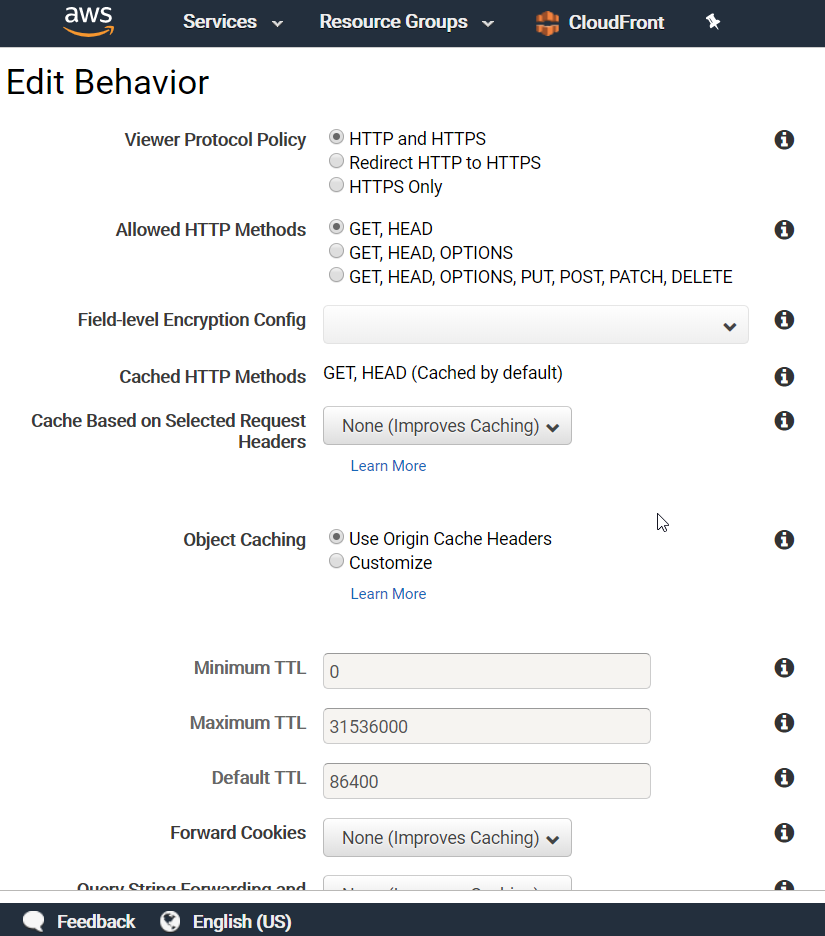Click the pin shortcut icon in header

(x=713, y=22)
